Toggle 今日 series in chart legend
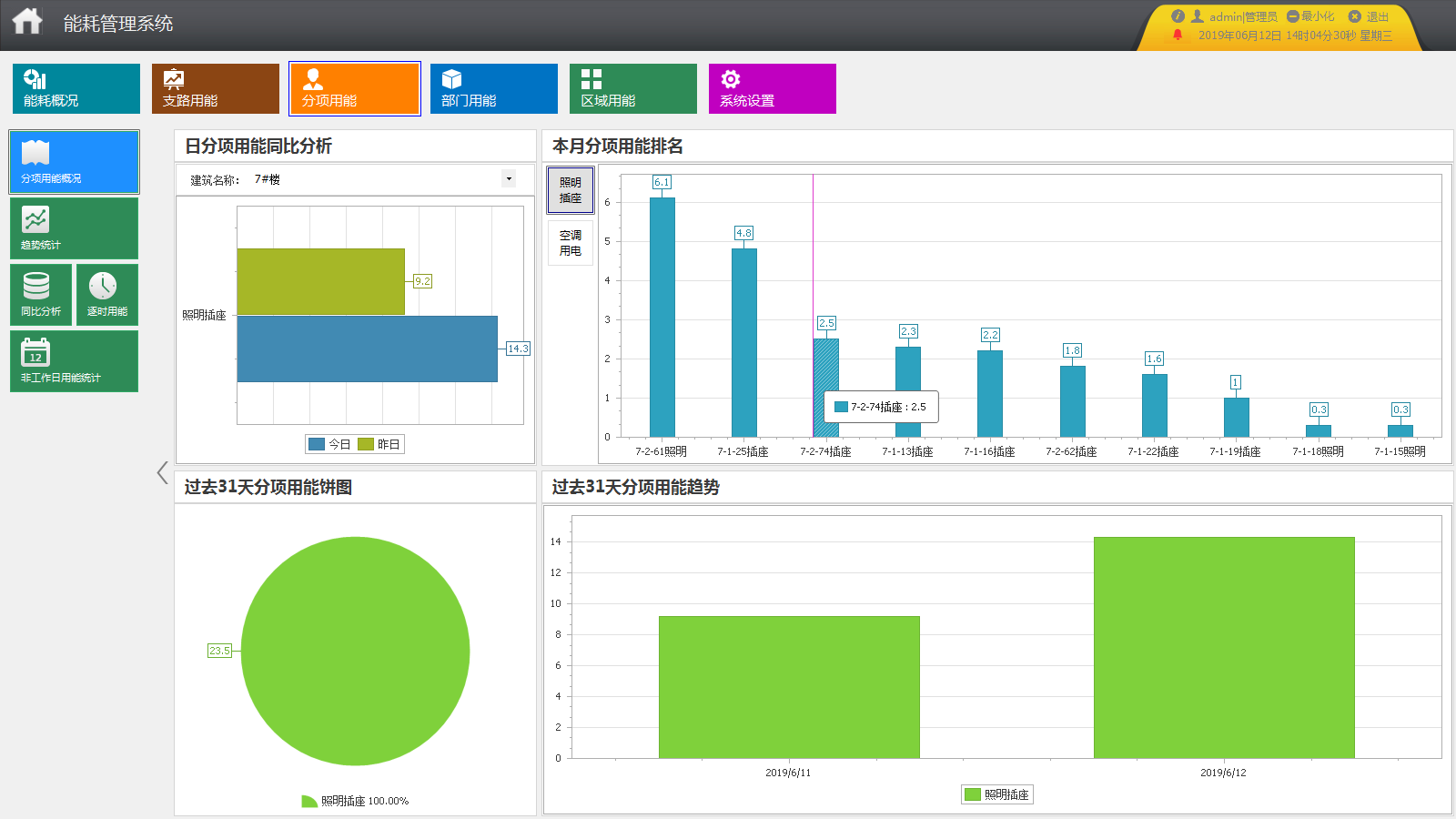 tap(329, 444)
